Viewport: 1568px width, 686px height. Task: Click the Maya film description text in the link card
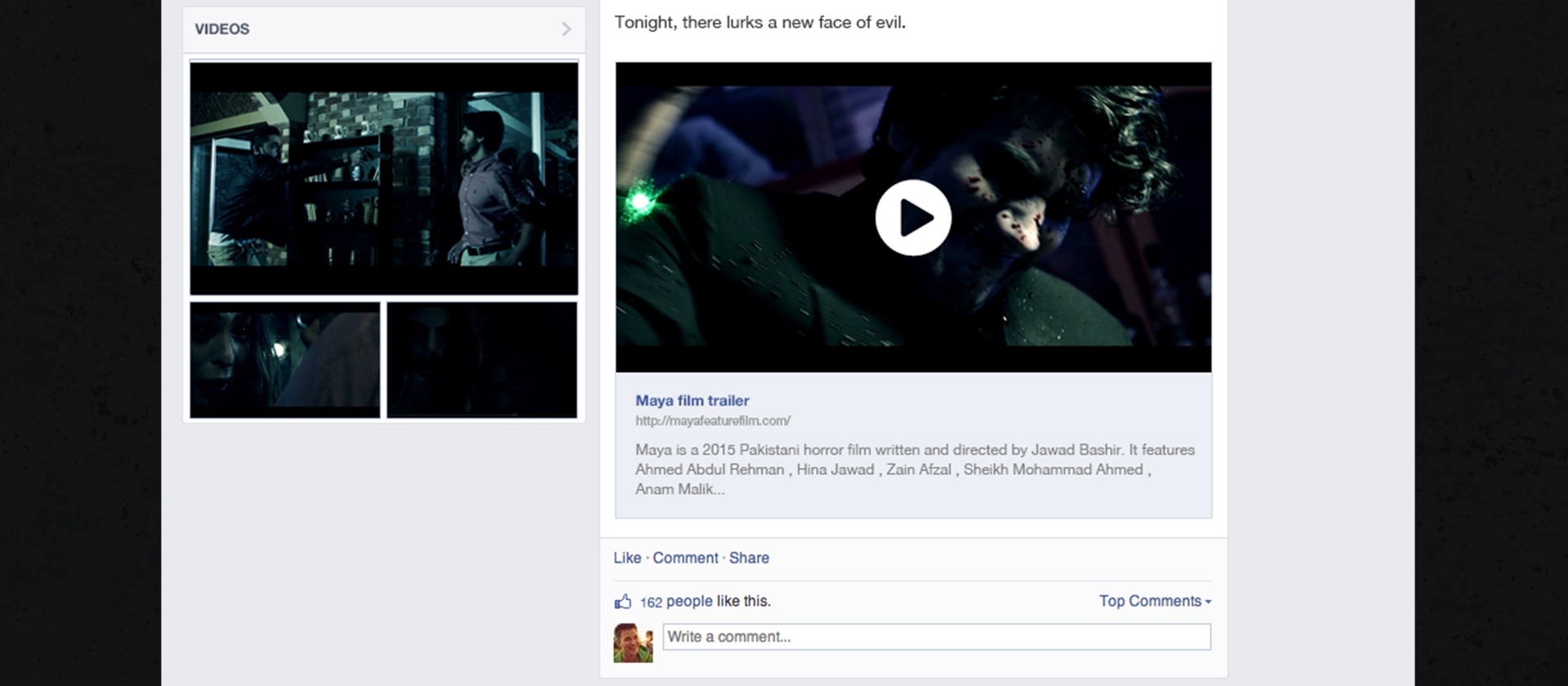[914, 470]
